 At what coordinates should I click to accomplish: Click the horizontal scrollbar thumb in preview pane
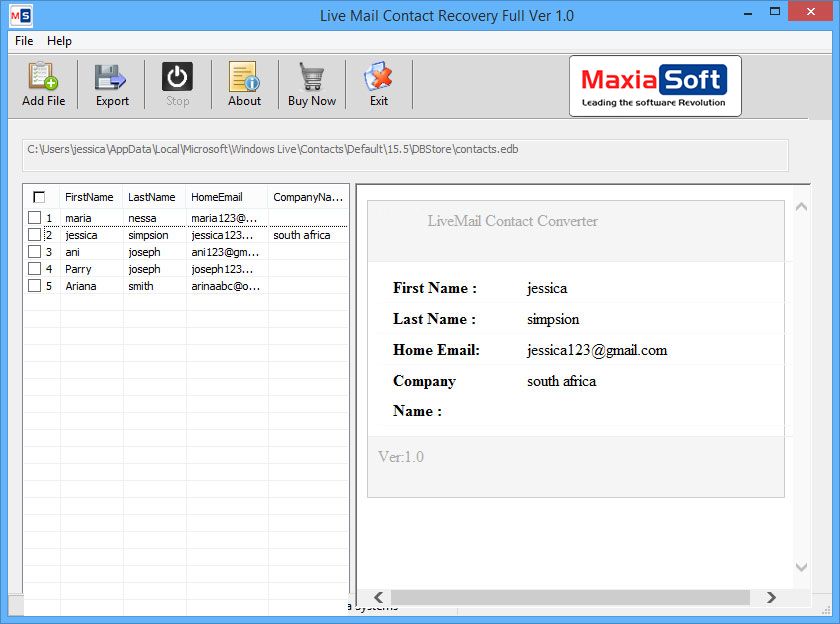click(x=570, y=597)
